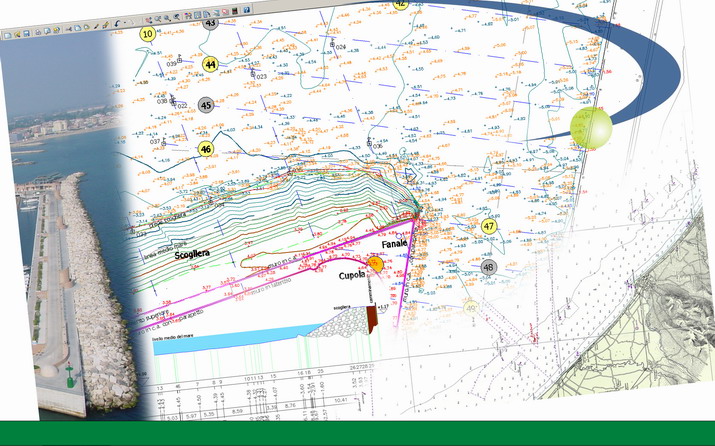This screenshot has width=715, height=446.
Task: Click the Undo arrow icon
Action: (x=117, y=23)
